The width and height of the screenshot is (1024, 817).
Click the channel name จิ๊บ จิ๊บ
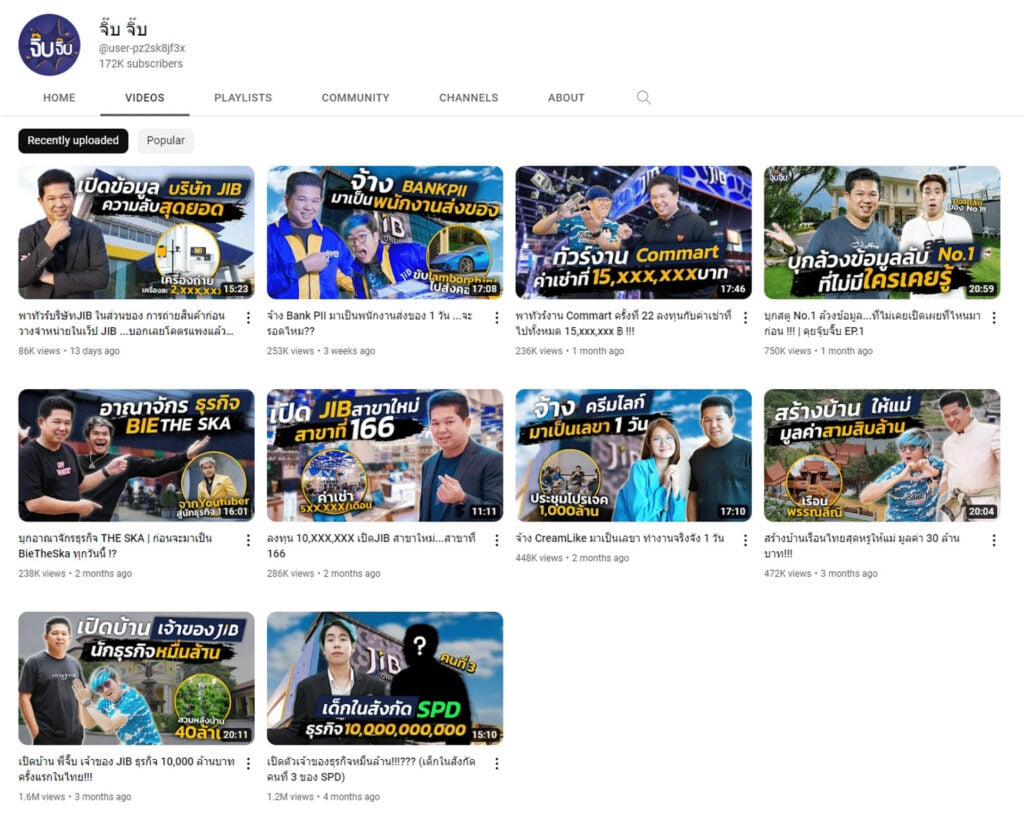pyautogui.click(x=123, y=29)
